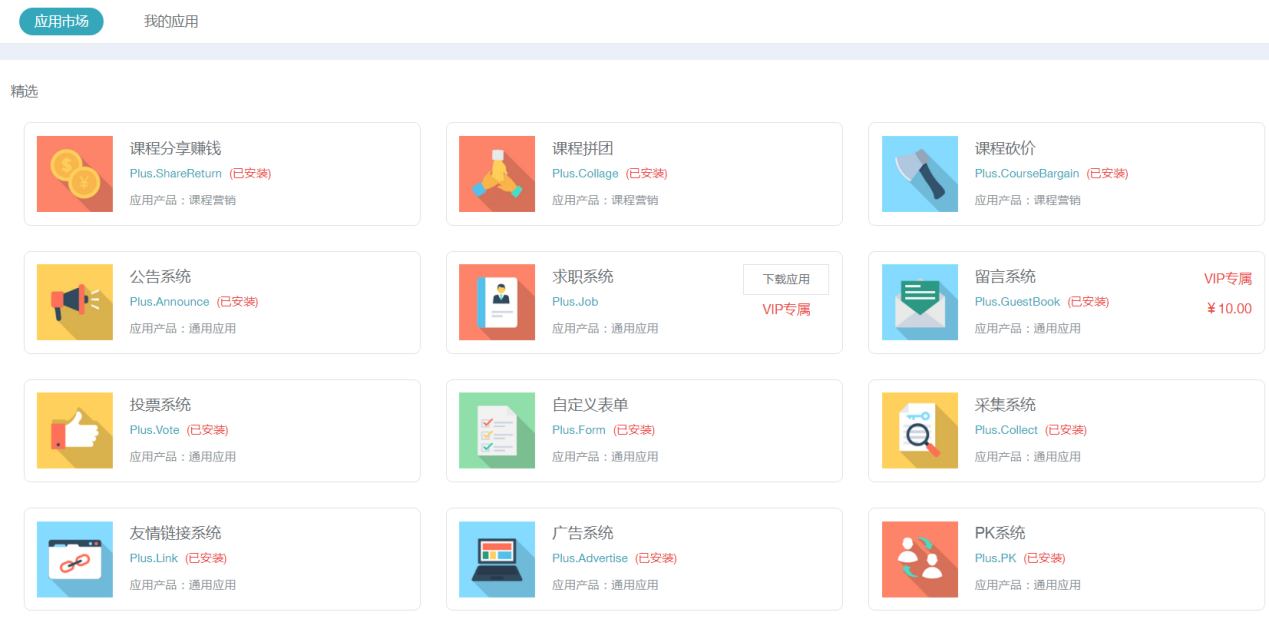Click the 友情链接系统 chain link icon
Image resolution: width=1269 pixels, height=619 pixels.
coord(75,559)
